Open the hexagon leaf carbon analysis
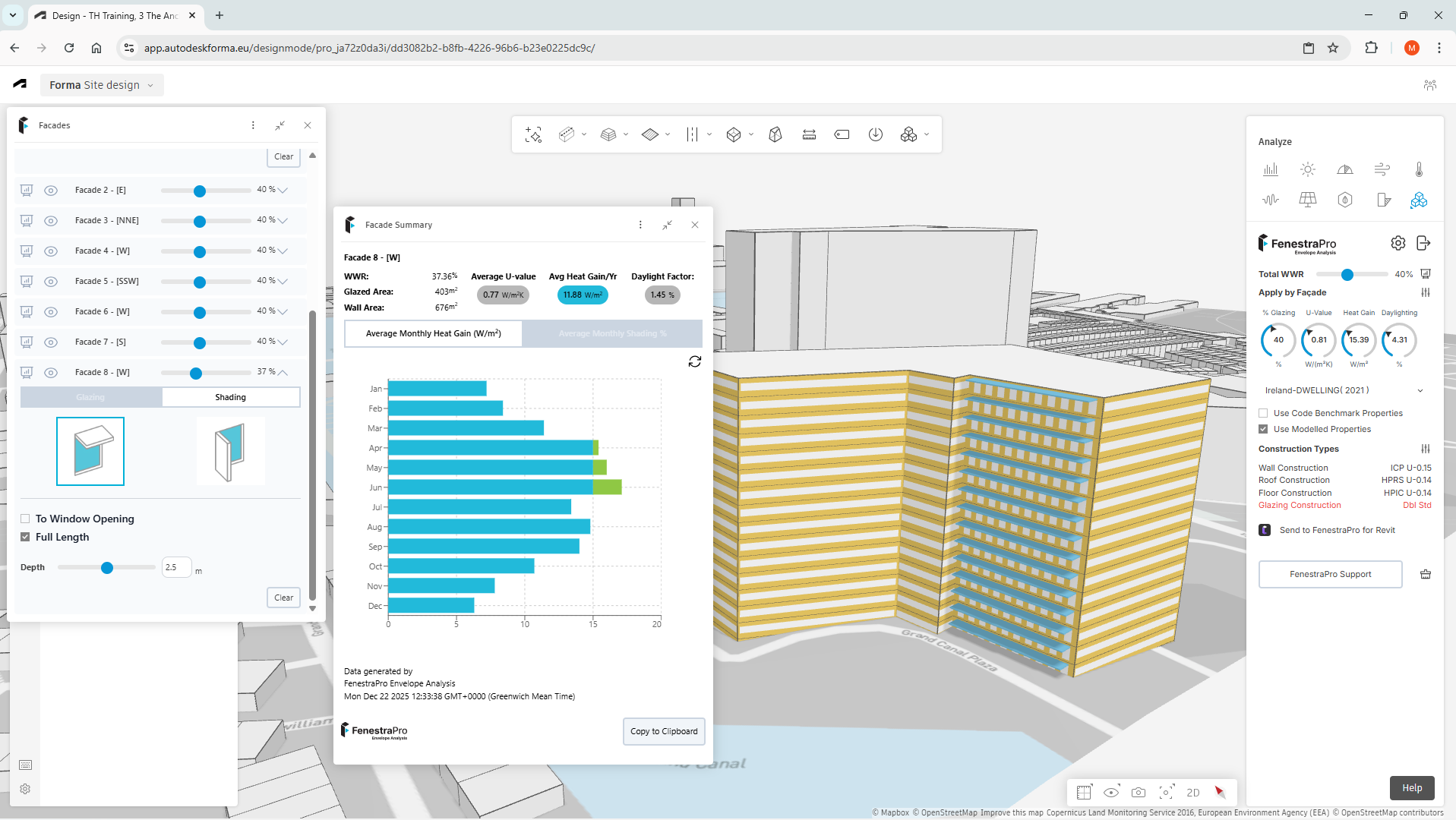Image resolution: width=1456 pixels, height=820 pixels. 1345,200
